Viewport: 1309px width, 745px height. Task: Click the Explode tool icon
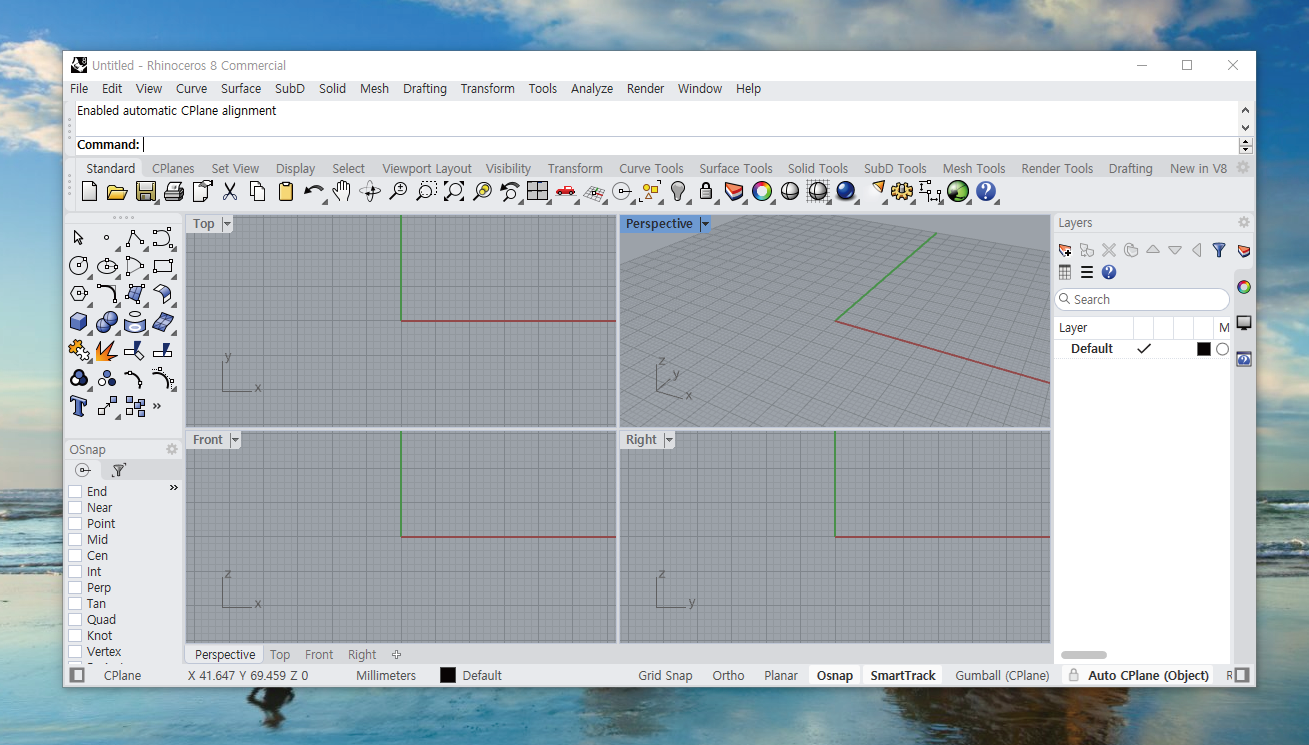tap(107, 351)
